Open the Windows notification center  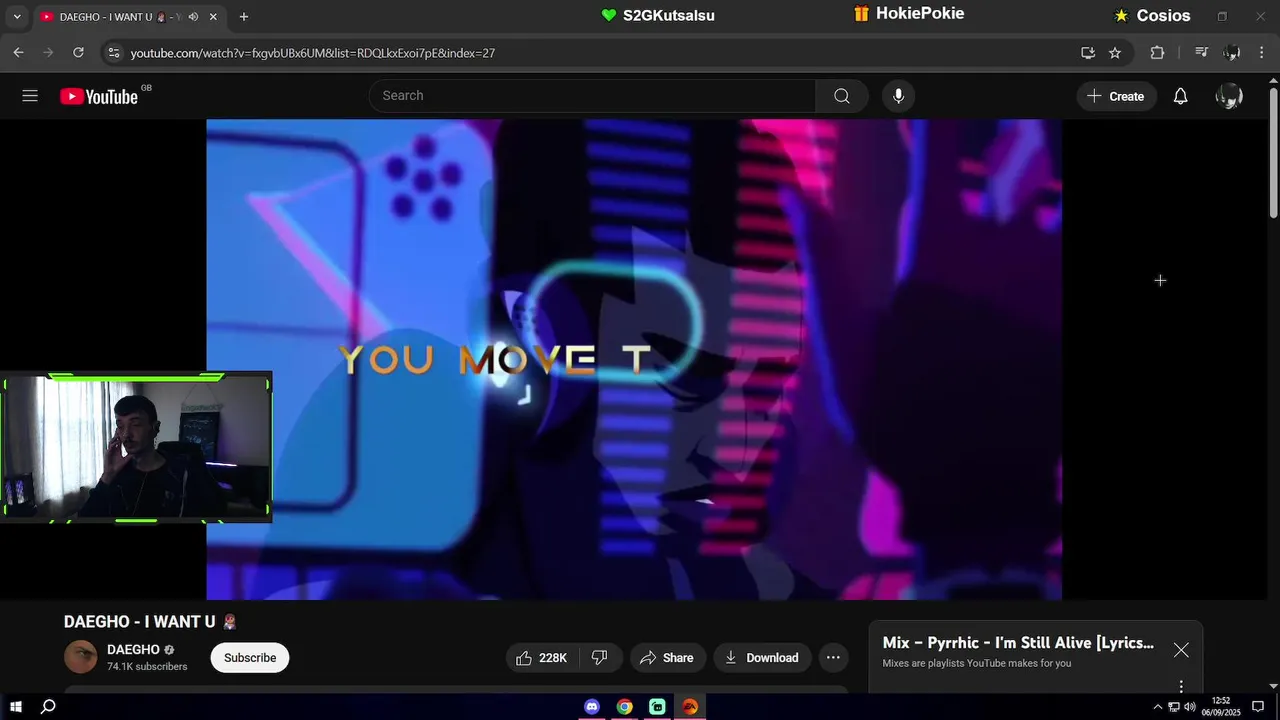1258,707
